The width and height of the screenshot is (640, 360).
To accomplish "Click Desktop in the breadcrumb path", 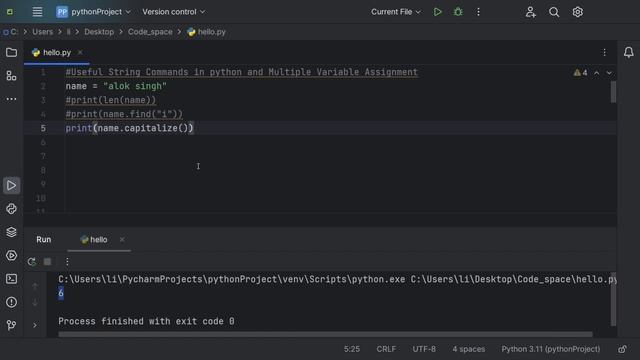I will [x=99, y=32].
